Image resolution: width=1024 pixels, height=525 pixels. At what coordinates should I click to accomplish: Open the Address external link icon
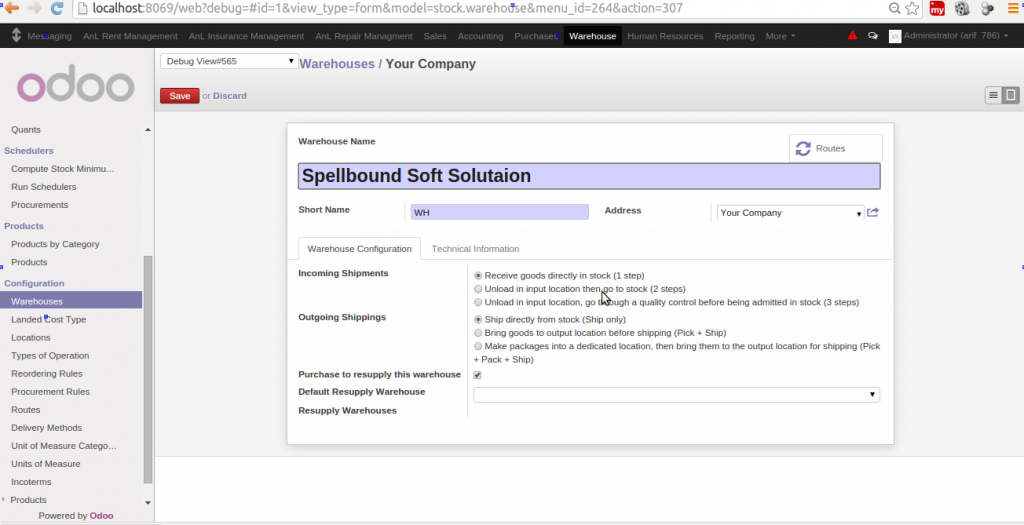(x=873, y=212)
